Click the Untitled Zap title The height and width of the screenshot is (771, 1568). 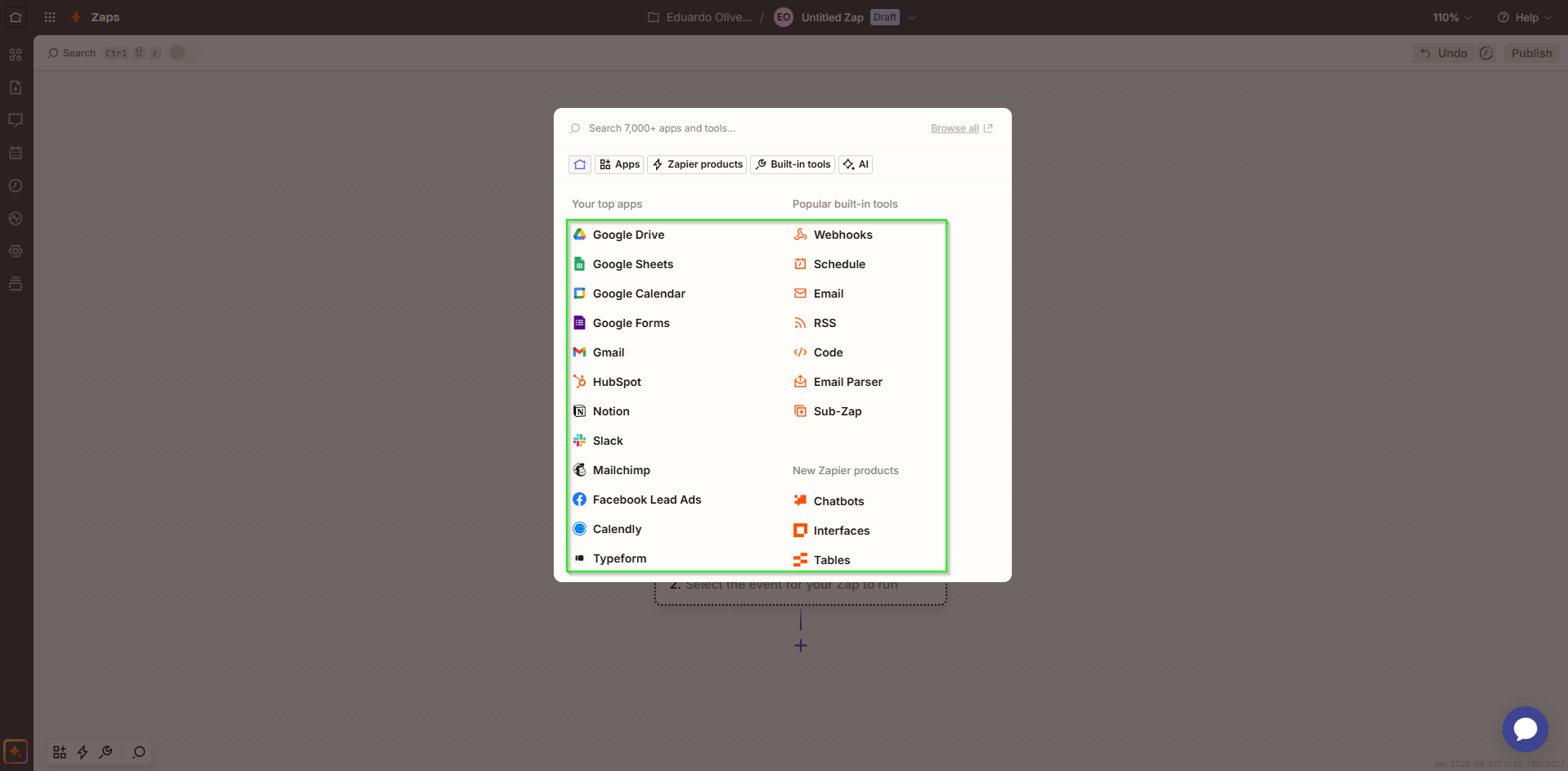click(832, 17)
